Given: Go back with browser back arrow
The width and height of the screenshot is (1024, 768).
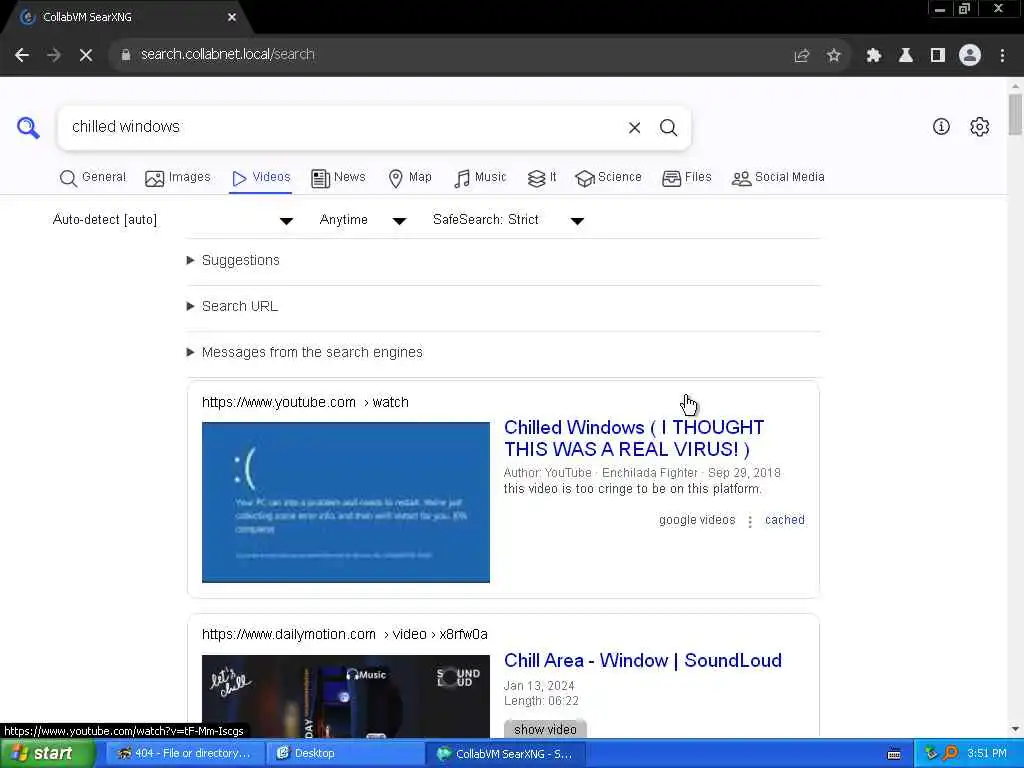Looking at the screenshot, I should pyautogui.click(x=22, y=55).
